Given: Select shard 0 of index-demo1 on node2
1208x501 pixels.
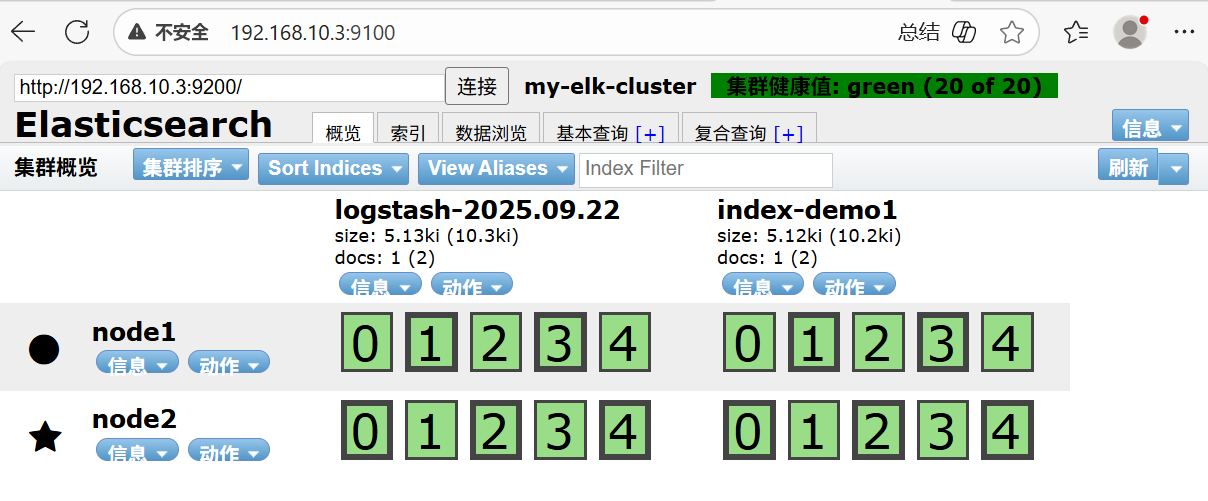Looking at the screenshot, I should pyautogui.click(x=749, y=431).
